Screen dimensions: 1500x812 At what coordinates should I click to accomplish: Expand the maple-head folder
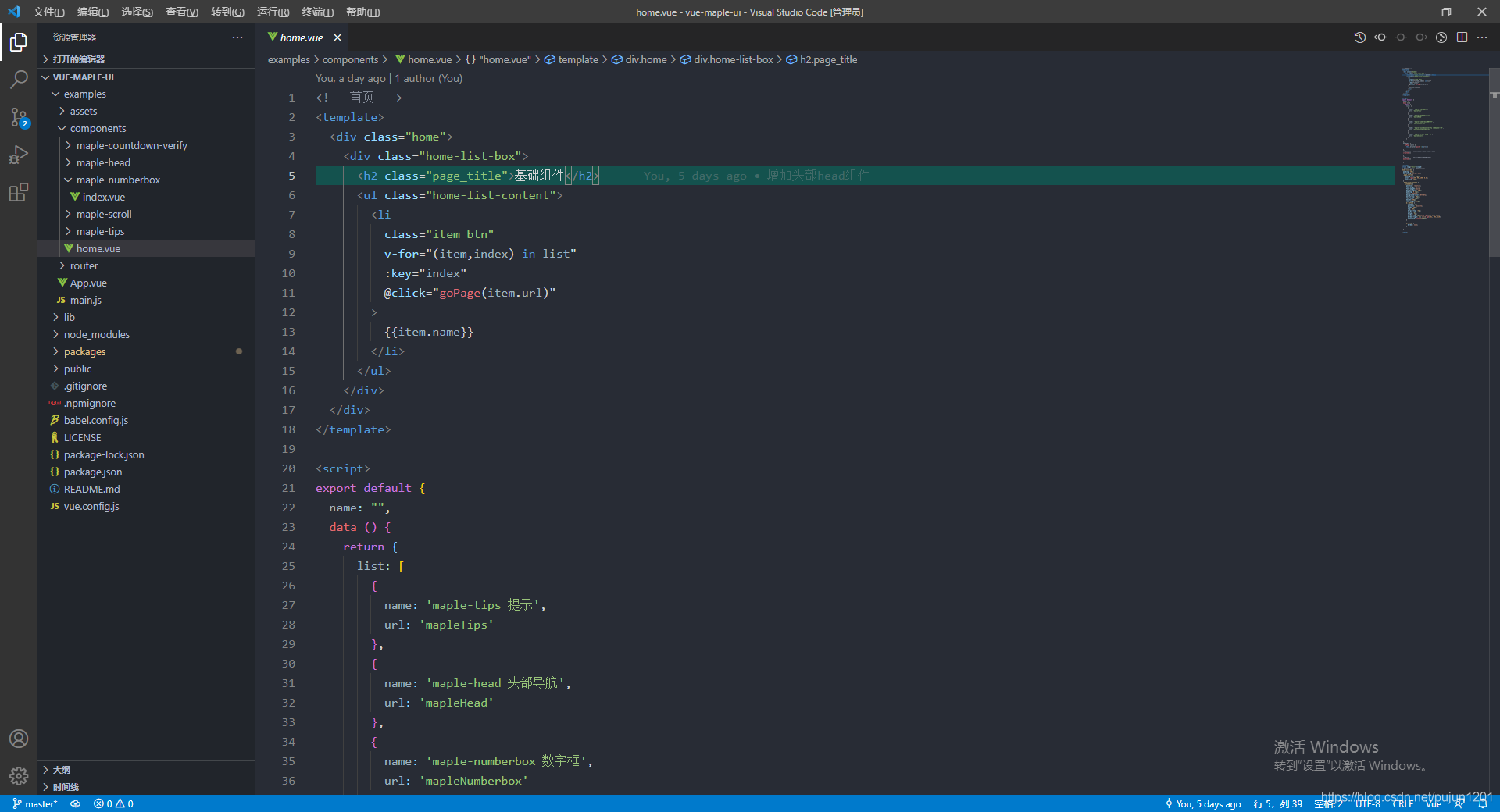[x=146, y=162]
